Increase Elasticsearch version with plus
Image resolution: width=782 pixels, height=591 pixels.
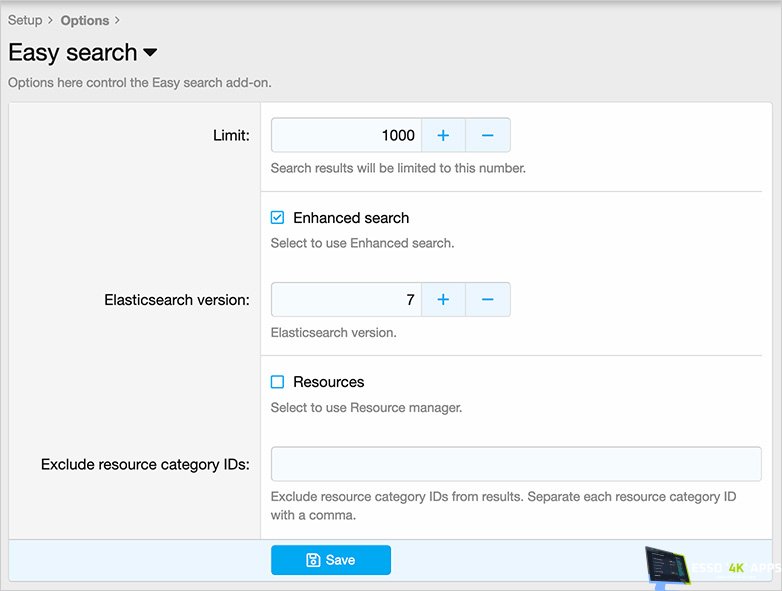[x=443, y=299]
